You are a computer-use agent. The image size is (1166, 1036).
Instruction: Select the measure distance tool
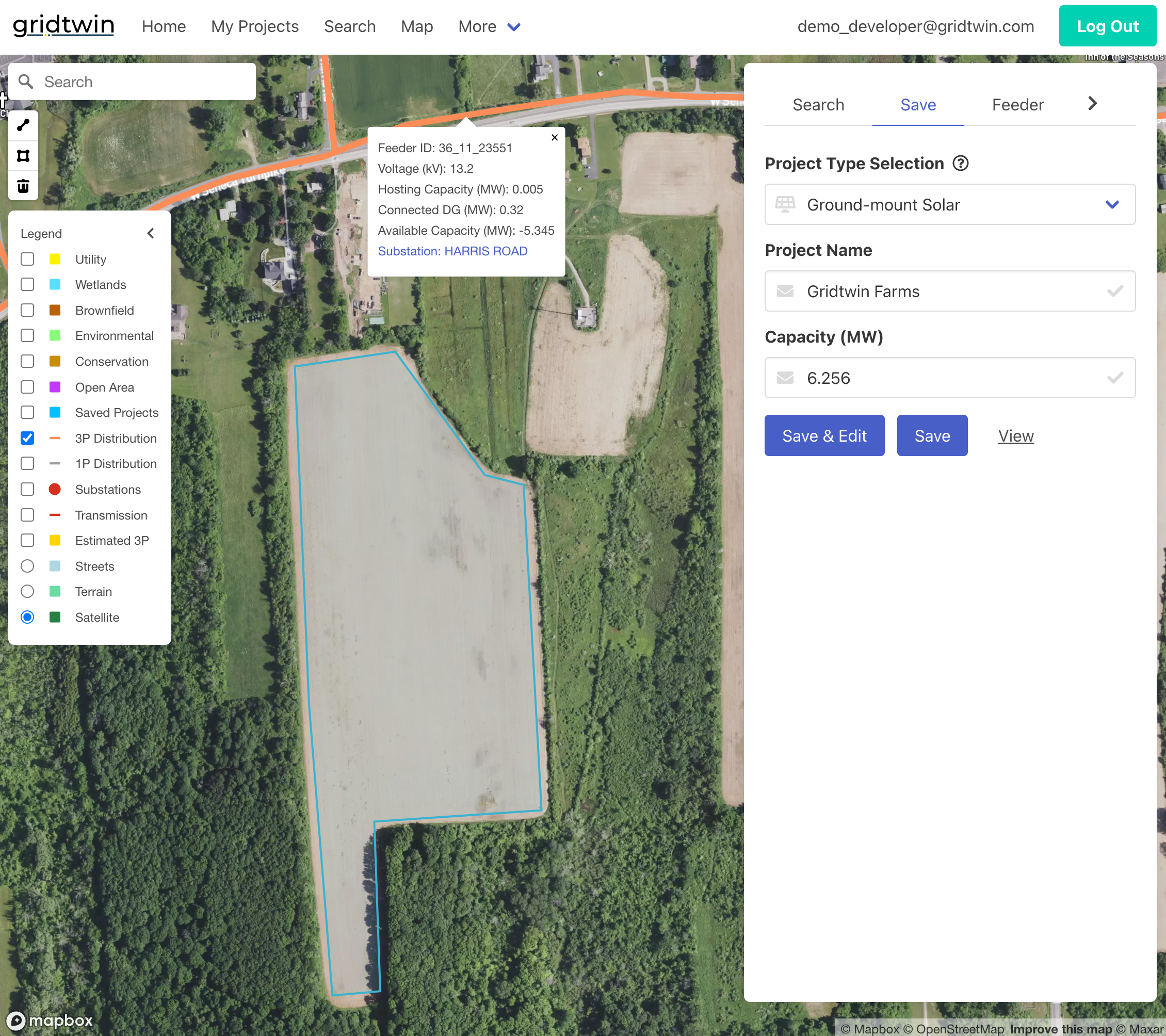pyautogui.click(x=23, y=125)
